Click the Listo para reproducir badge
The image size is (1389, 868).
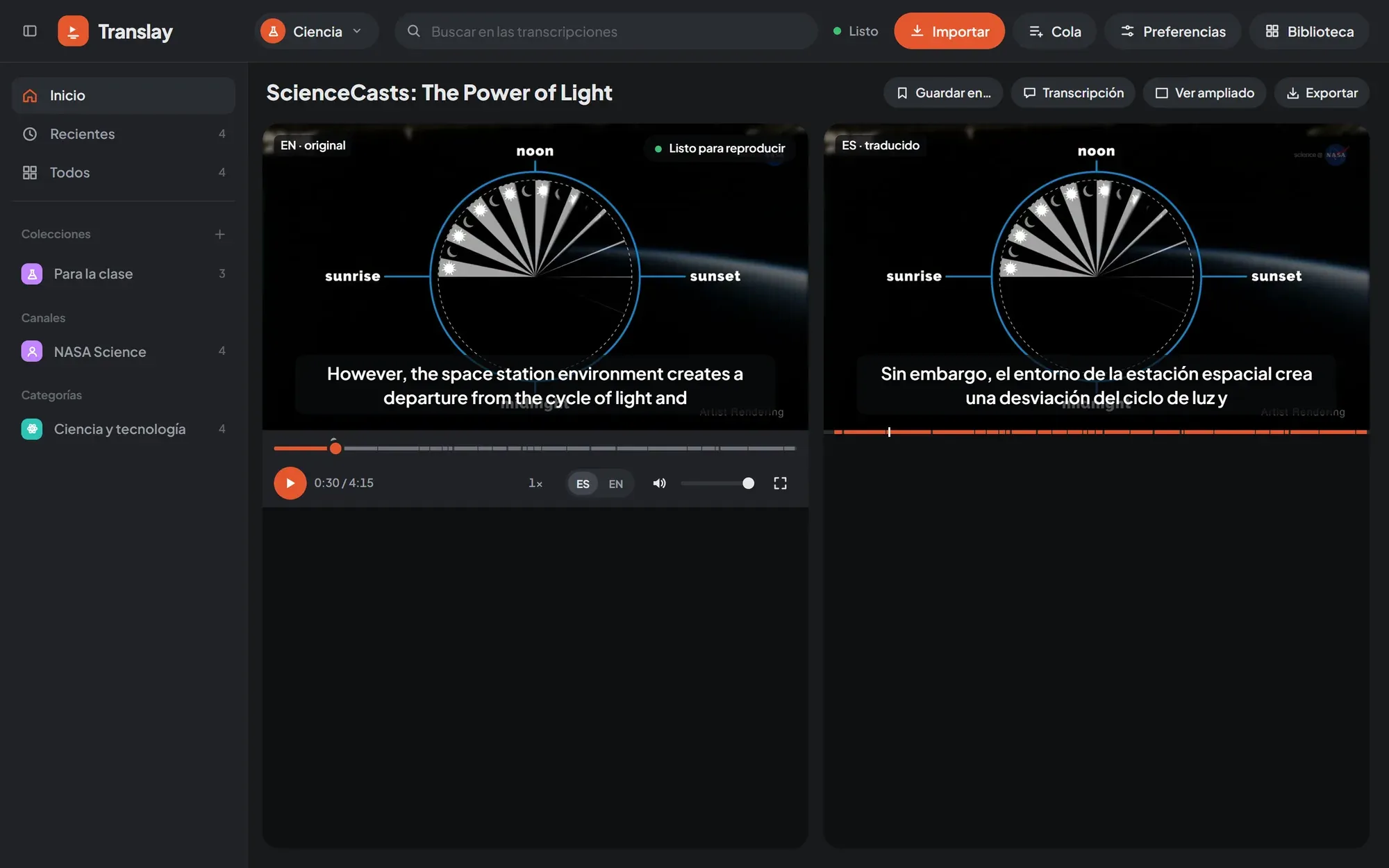[720, 148]
